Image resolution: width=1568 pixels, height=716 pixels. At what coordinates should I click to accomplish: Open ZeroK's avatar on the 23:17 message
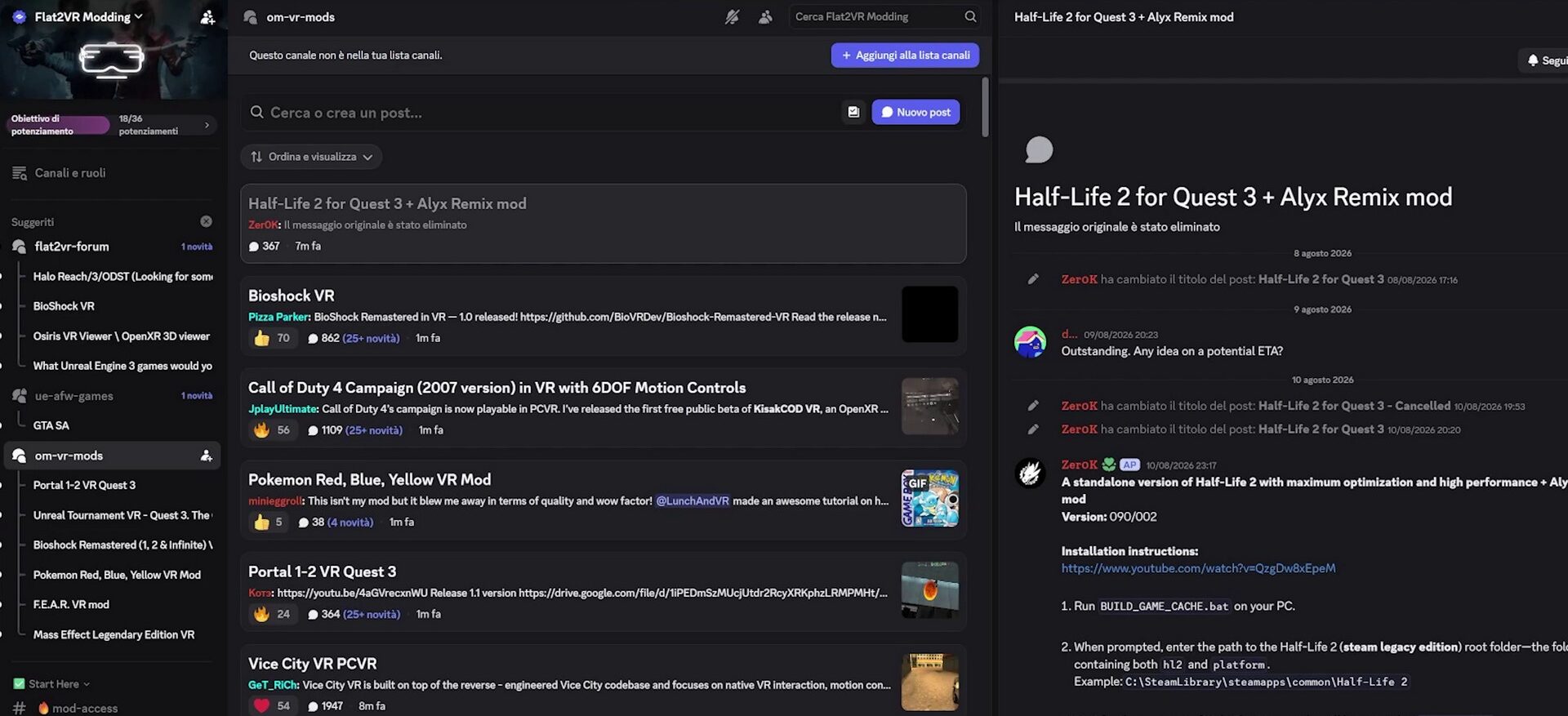(1030, 473)
